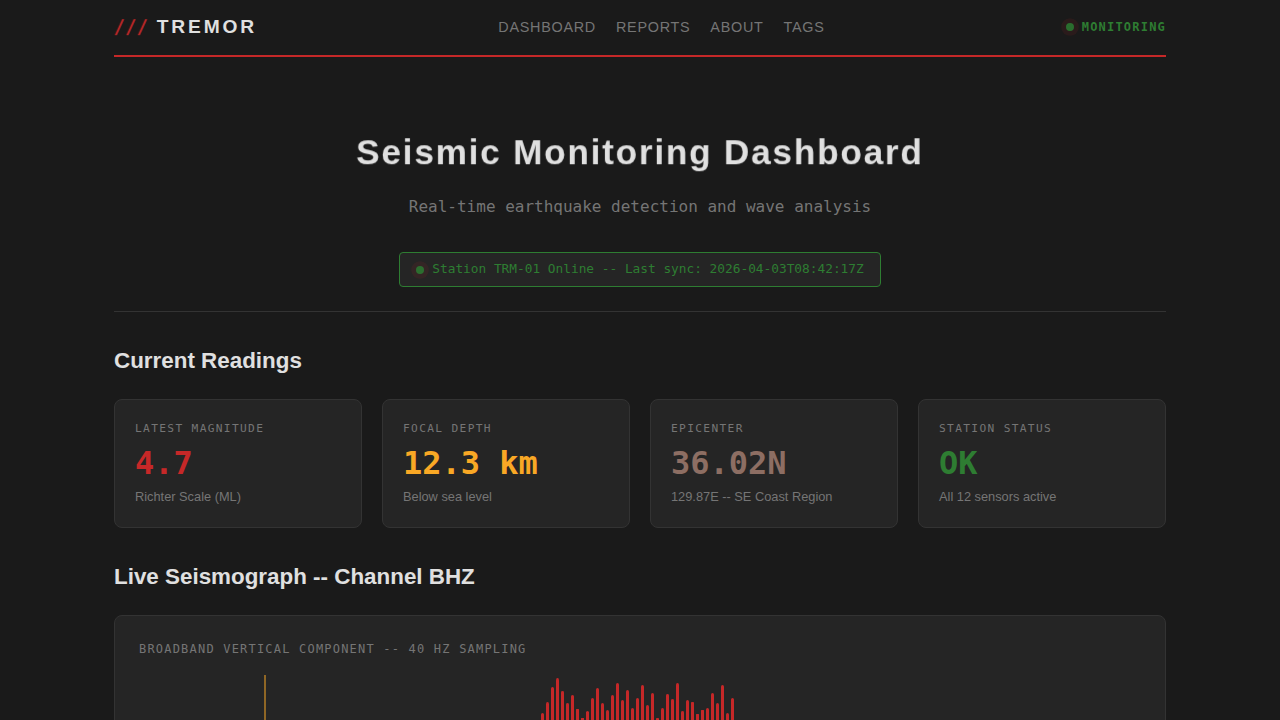
Task: Click the MONITORING status label
Action: pyautogui.click(x=1123, y=27)
